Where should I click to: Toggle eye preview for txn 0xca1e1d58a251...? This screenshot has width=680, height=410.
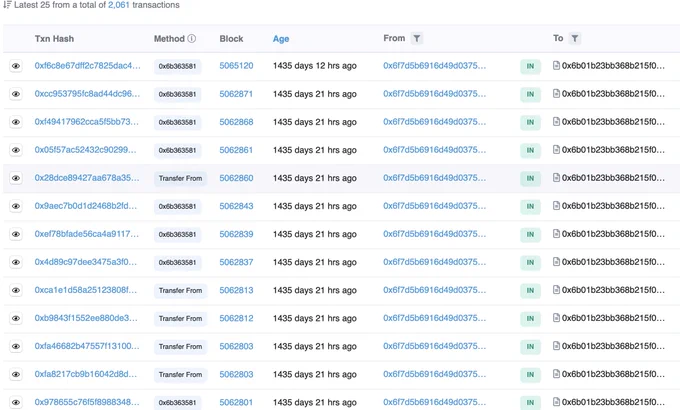coord(16,290)
